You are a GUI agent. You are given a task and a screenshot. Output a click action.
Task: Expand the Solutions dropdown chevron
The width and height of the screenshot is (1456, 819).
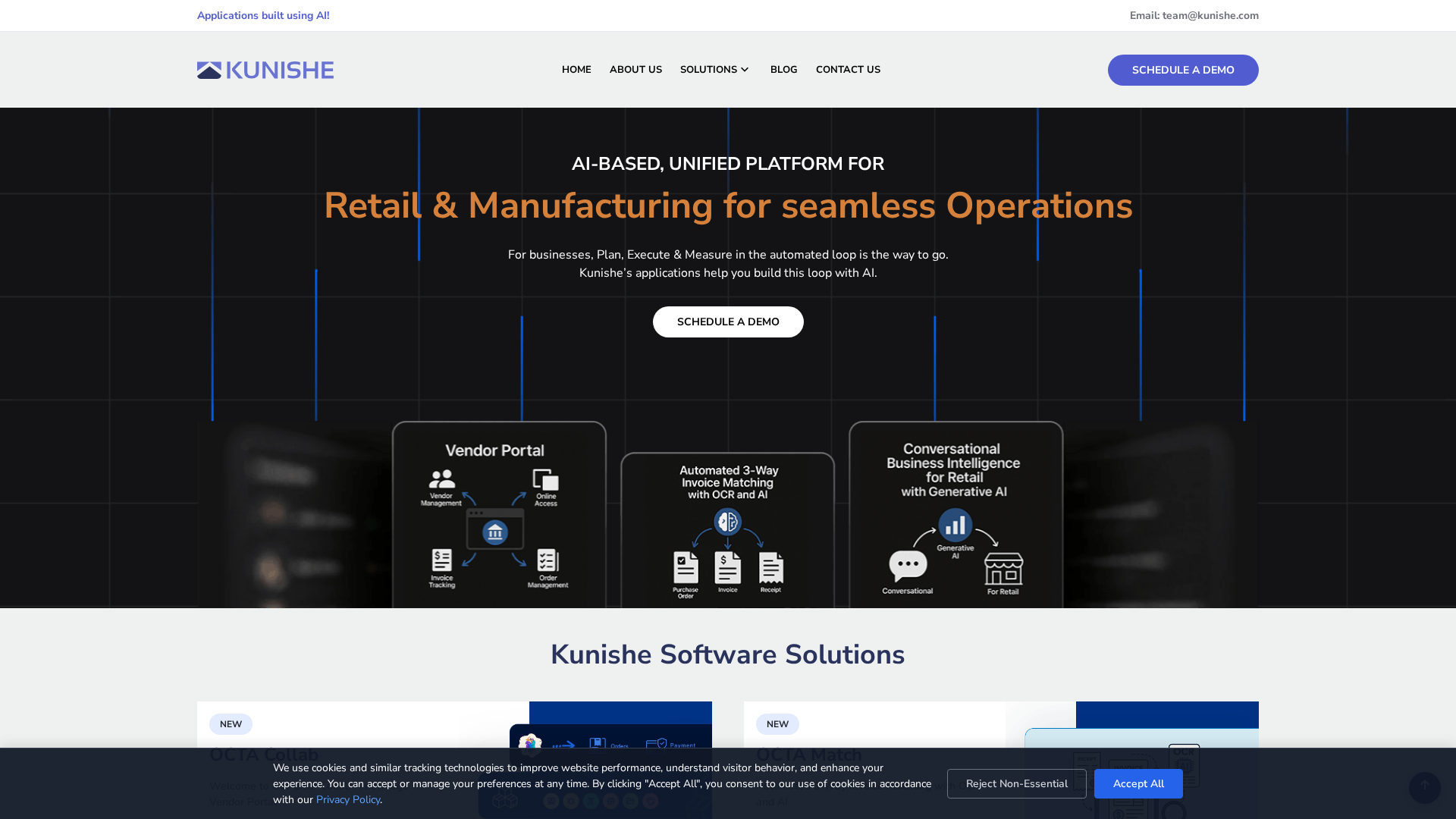click(x=745, y=70)
